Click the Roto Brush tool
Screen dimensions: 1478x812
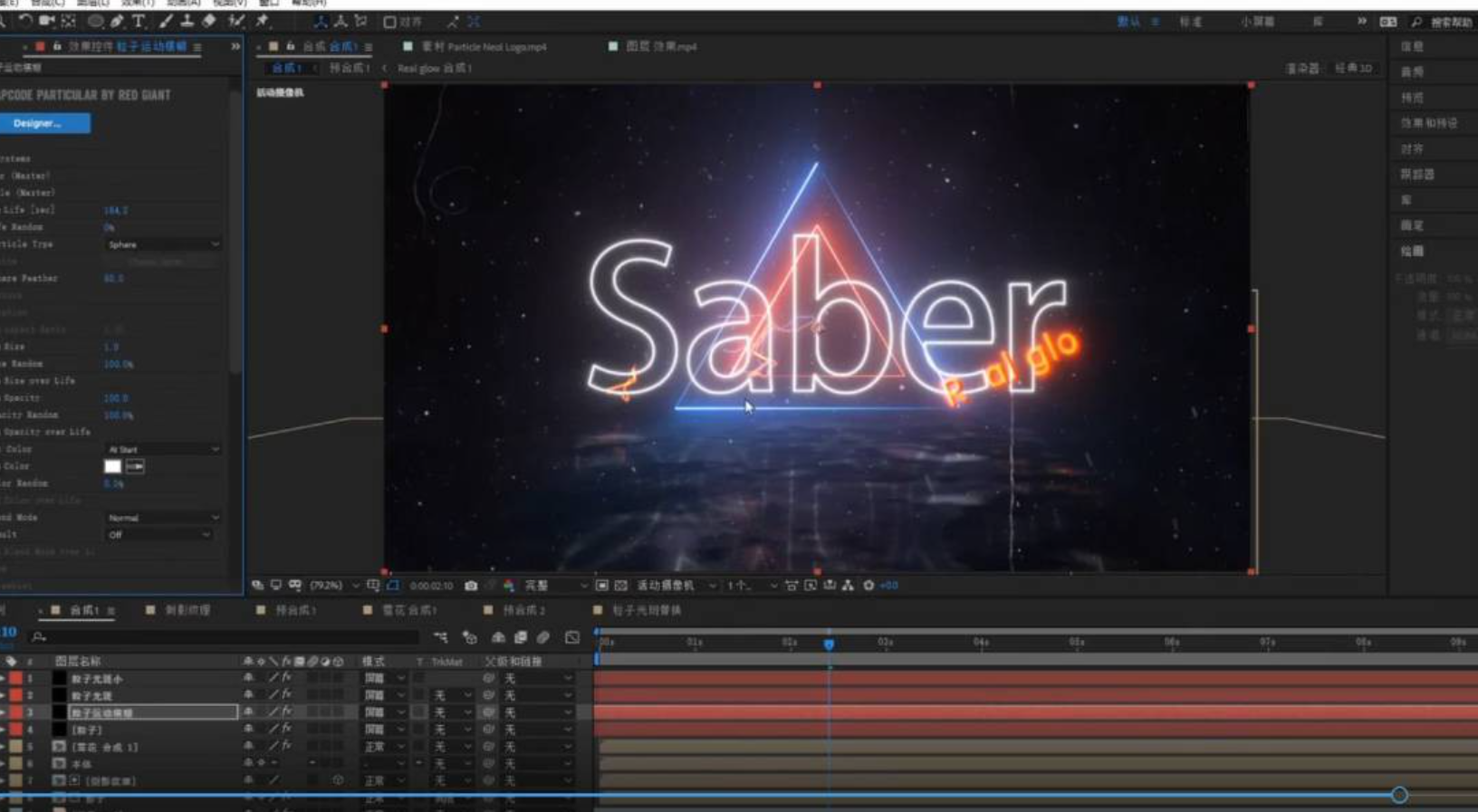(236, 21)
